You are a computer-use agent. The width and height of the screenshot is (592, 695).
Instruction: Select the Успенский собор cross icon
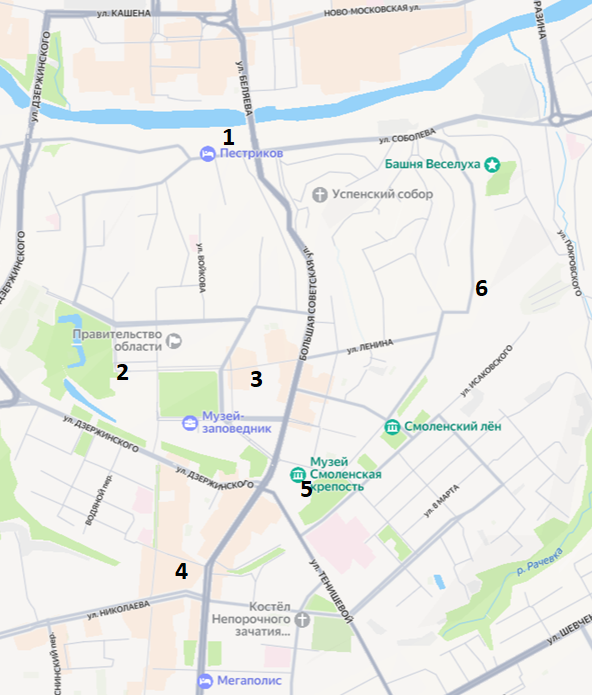click(319, 195)
